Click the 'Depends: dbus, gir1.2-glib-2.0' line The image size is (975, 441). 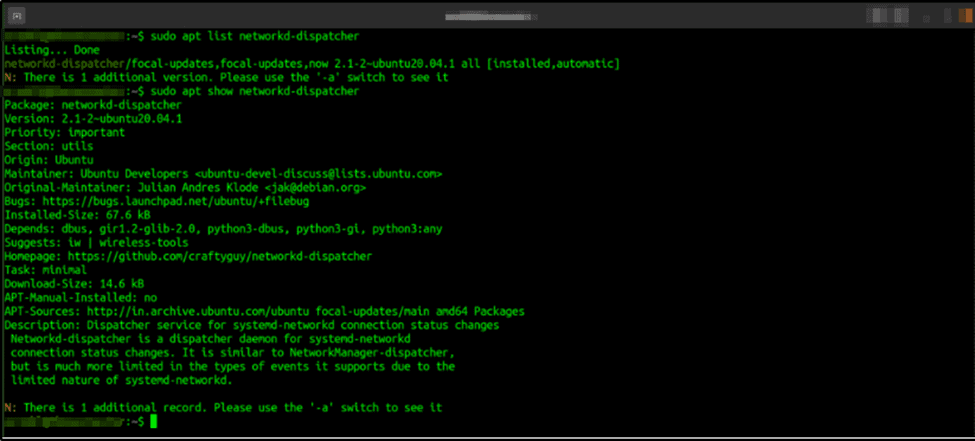pos(223,228)
